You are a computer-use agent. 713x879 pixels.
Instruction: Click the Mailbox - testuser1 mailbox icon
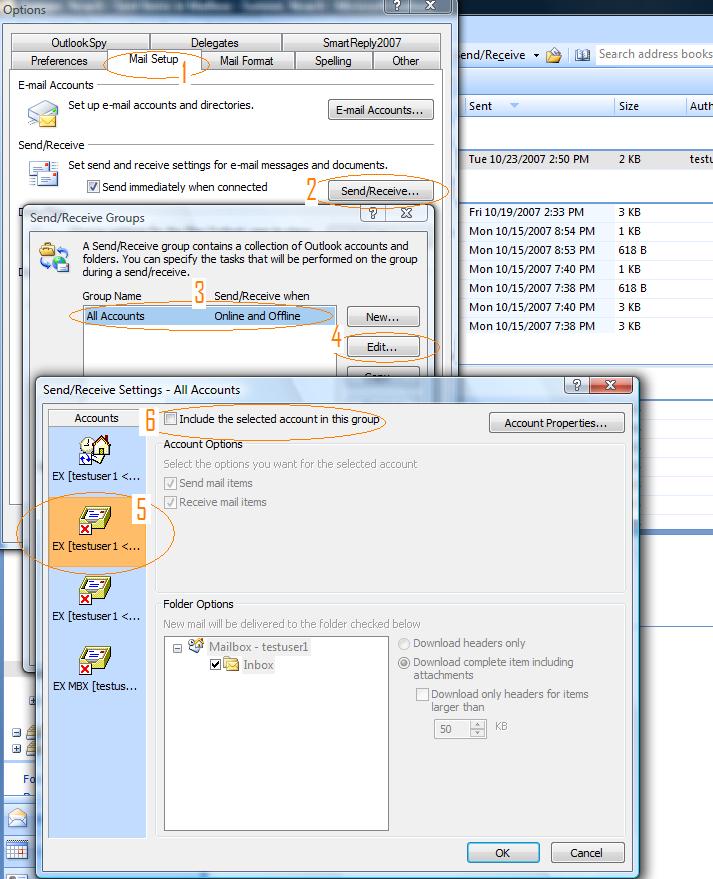pyautogui.click(x=196, y=646)
